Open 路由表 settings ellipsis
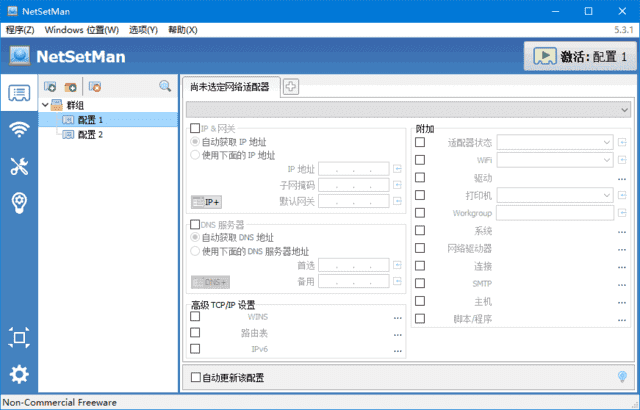This screenshot has width=640, height=410. (x=398, y=335)
